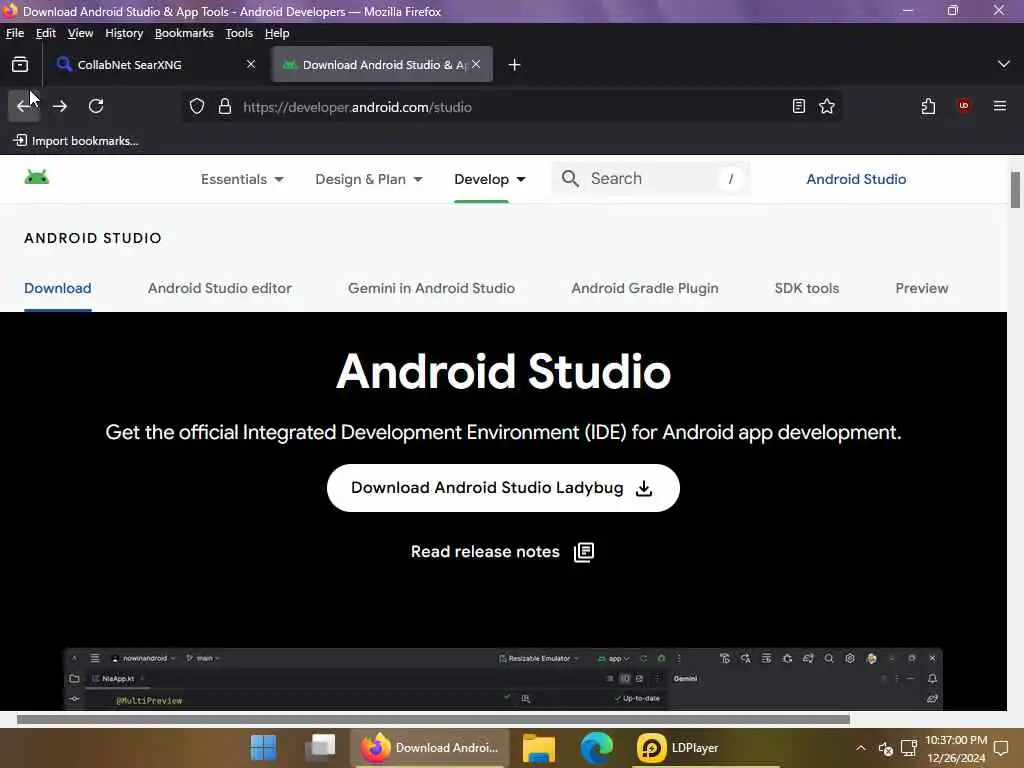1024x768 pixels.
Task: Open the SDK tools tab
Action: [807, 288]
